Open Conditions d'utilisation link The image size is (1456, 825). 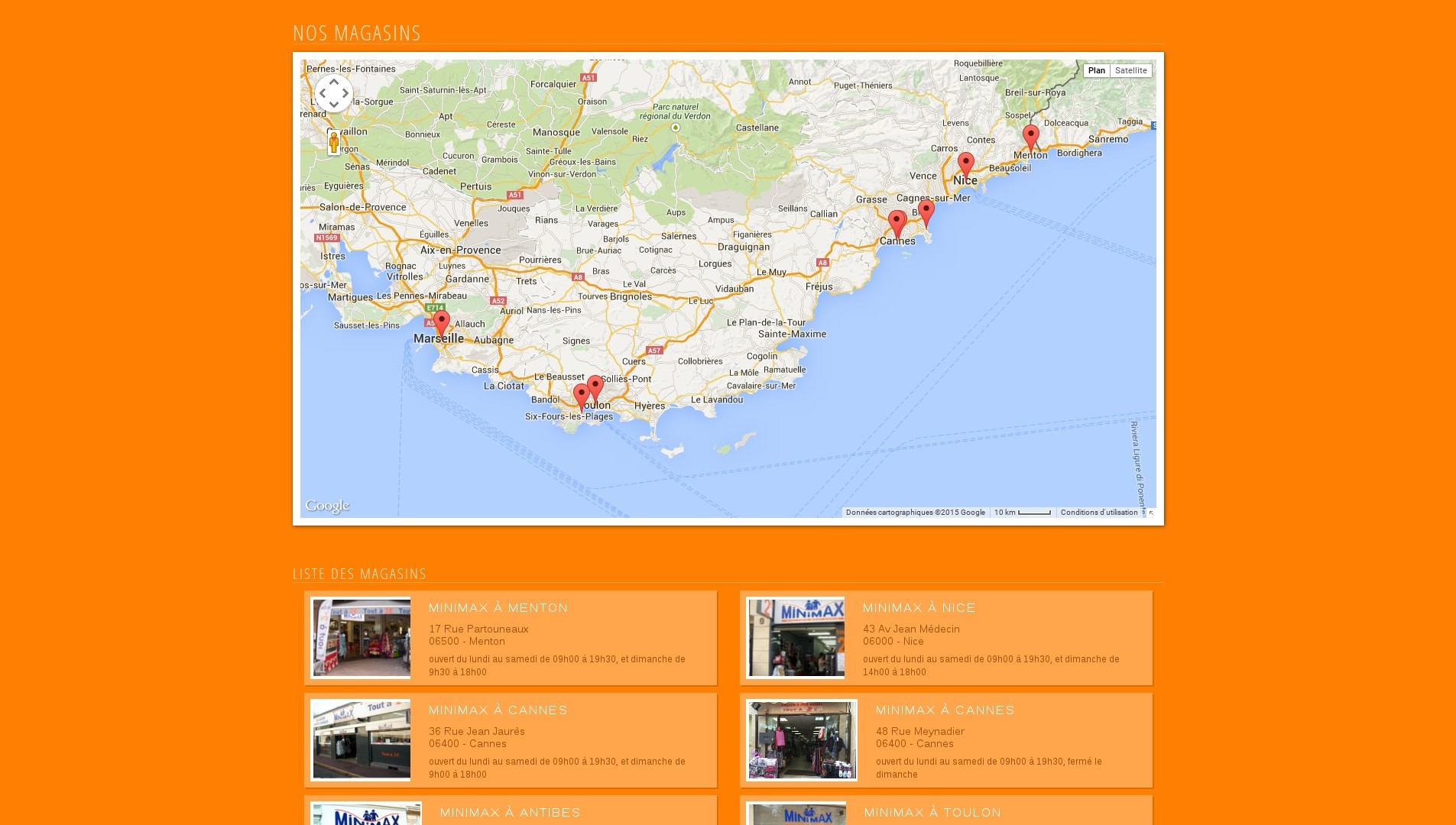pyautogui.click(x=1099, y=513)
